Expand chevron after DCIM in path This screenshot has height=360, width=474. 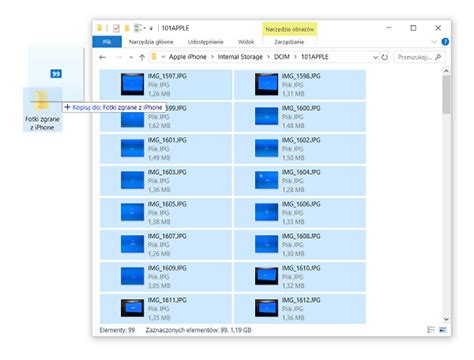[x=295, y=57]
